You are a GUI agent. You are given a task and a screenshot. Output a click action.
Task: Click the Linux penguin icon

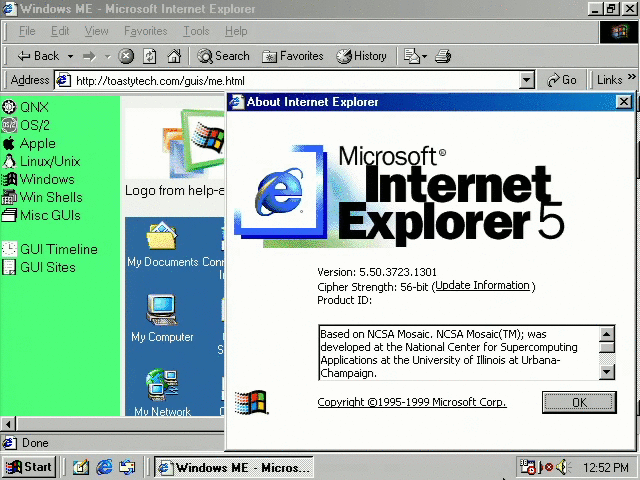pos(9,161)
